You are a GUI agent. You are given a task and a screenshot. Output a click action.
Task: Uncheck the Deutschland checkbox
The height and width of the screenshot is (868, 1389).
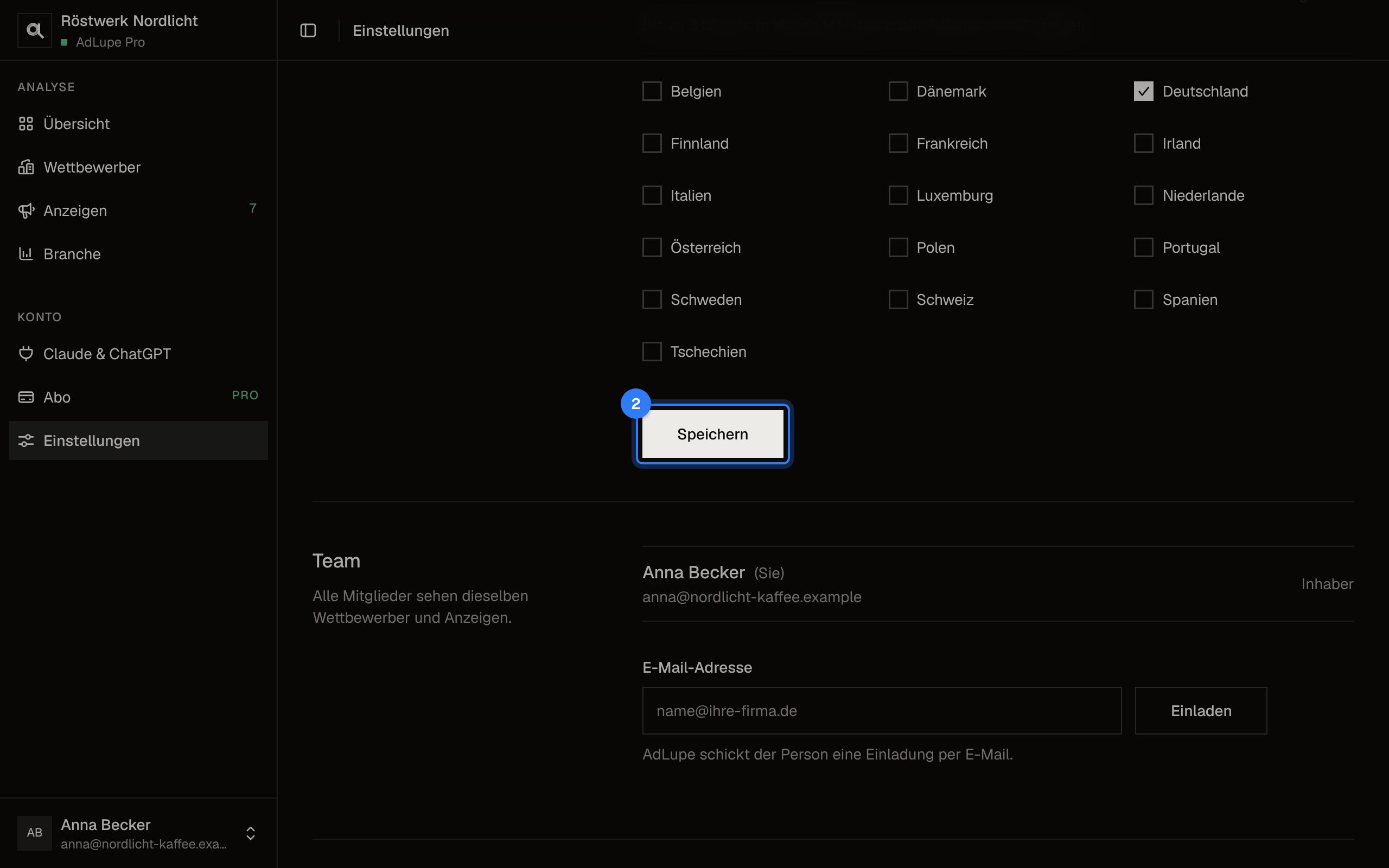(1143, 91)
